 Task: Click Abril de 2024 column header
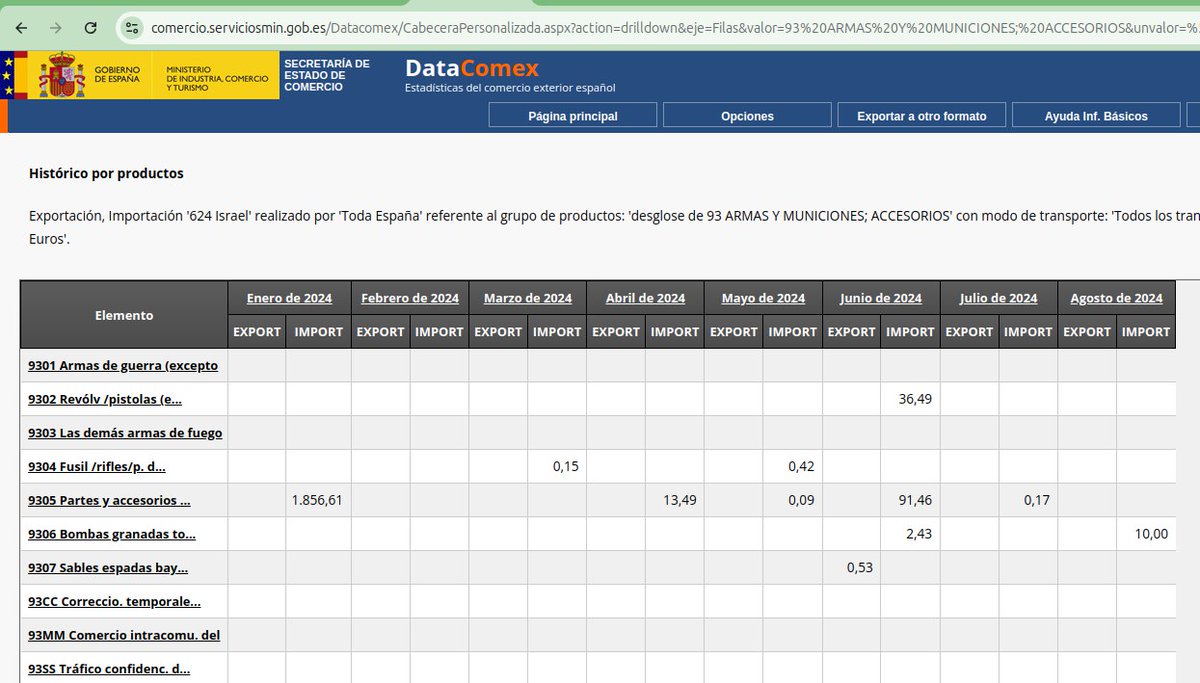[646, 298]
